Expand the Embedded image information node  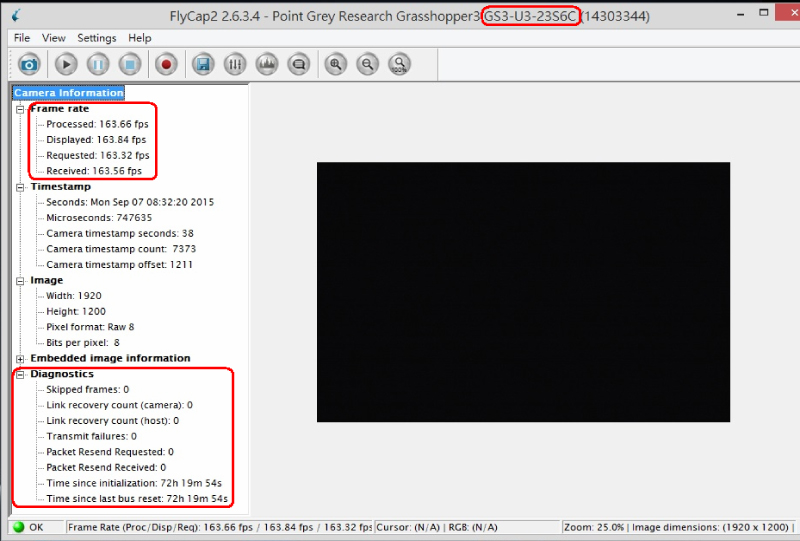[21, 358]
